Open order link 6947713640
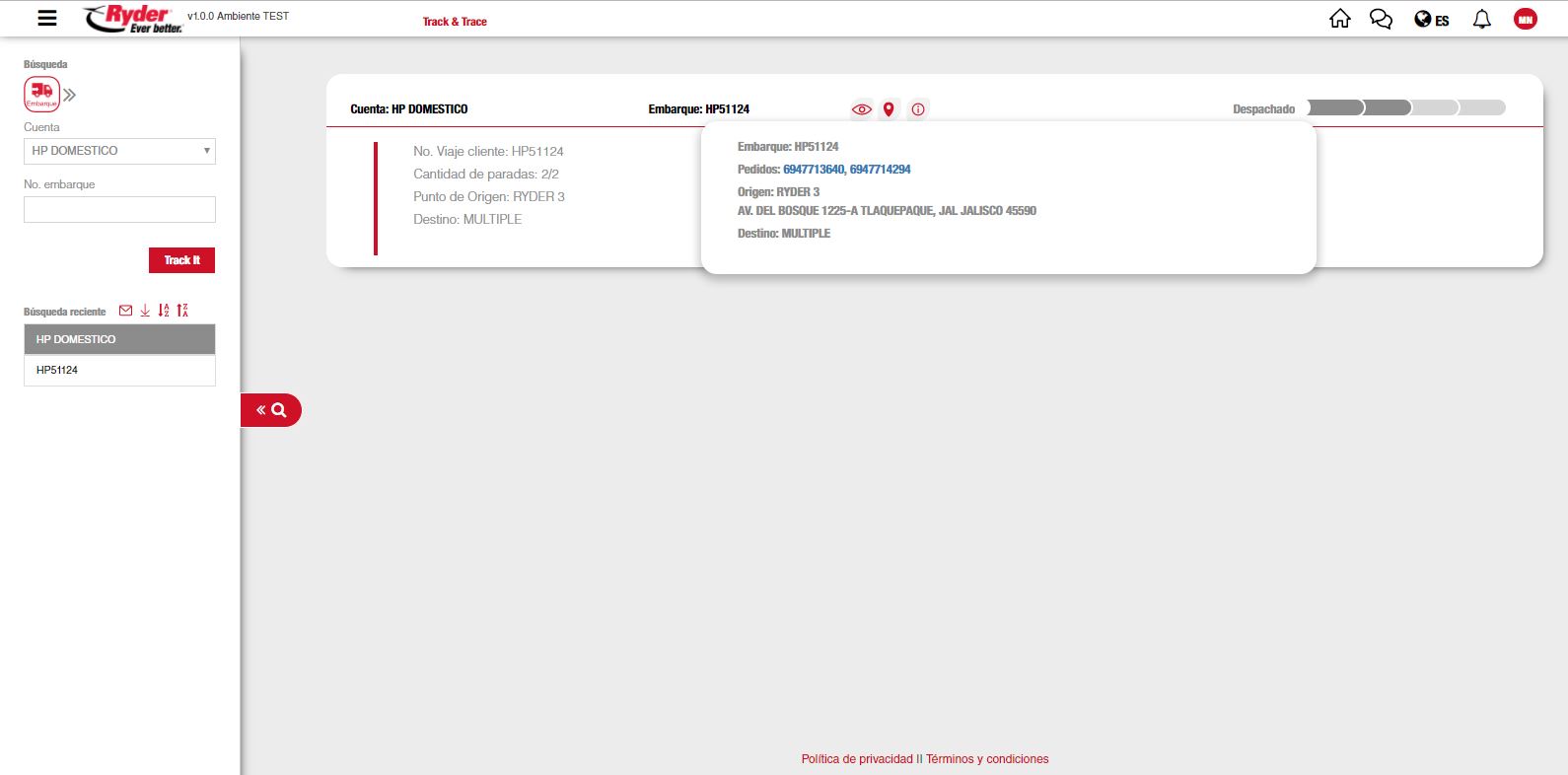1568x775 pixels. 813,170
